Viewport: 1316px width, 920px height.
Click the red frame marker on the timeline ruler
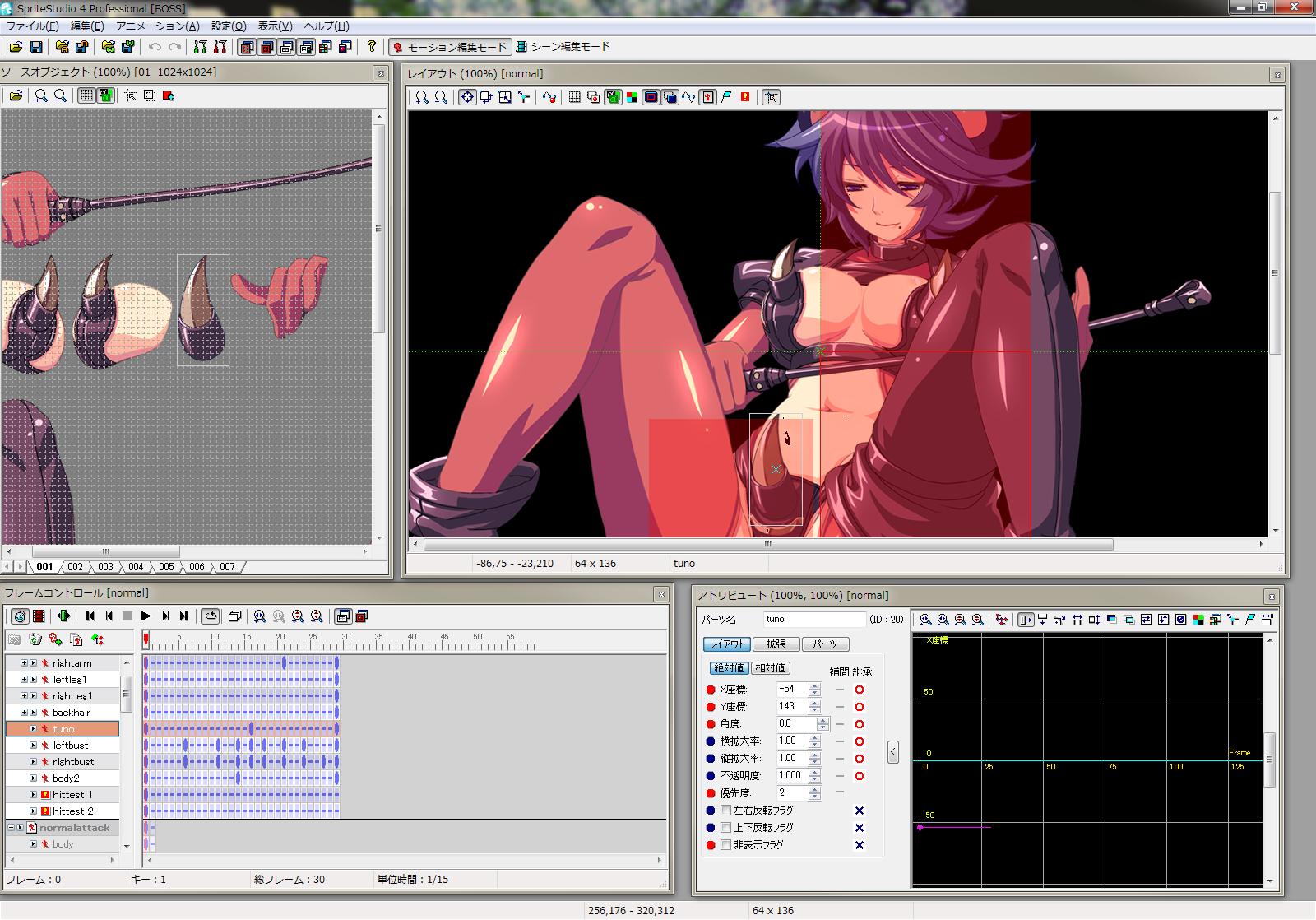pyautogui.click(x=146, y=639)
